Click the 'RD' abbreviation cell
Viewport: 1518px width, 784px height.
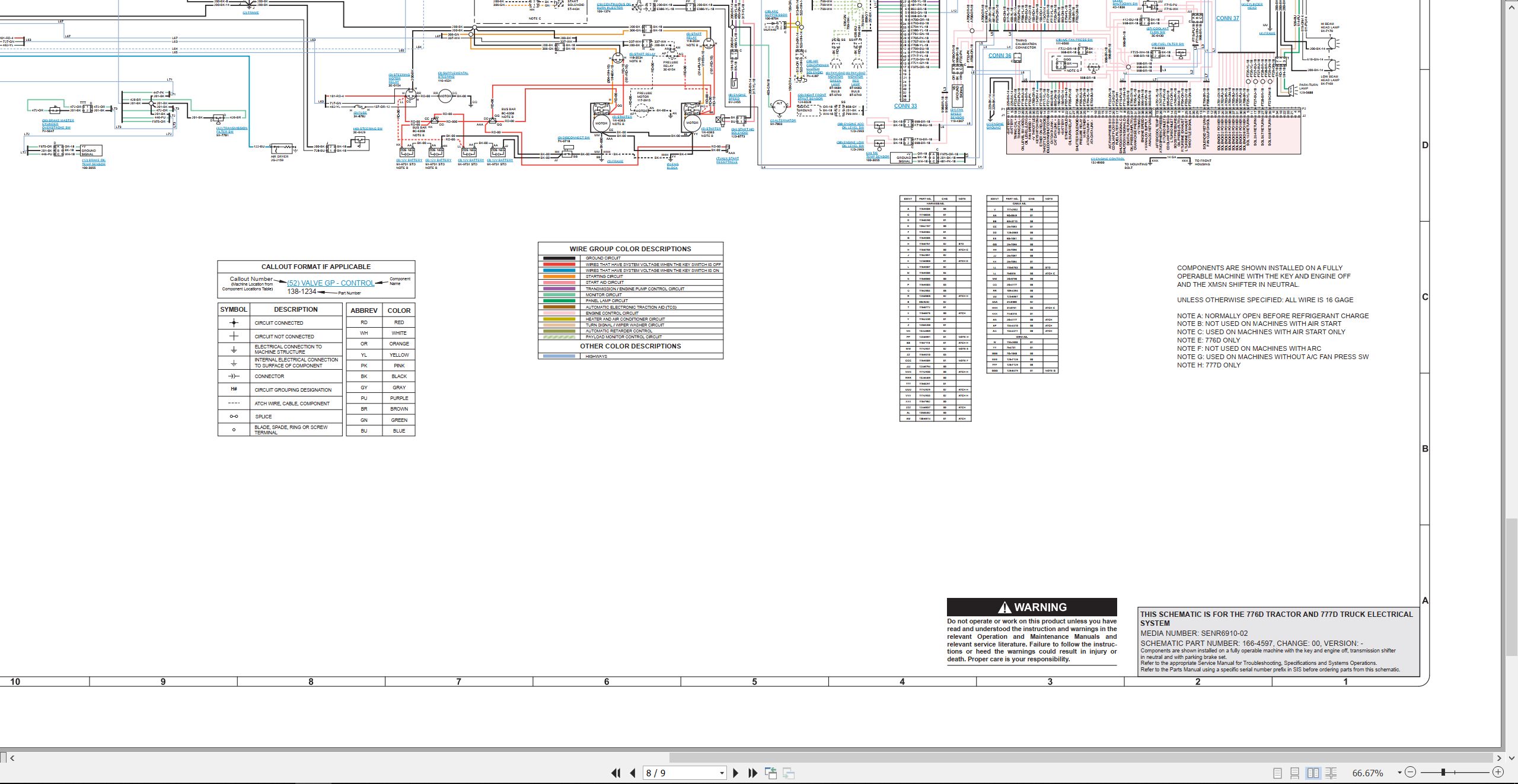click(x=364, y=322)
